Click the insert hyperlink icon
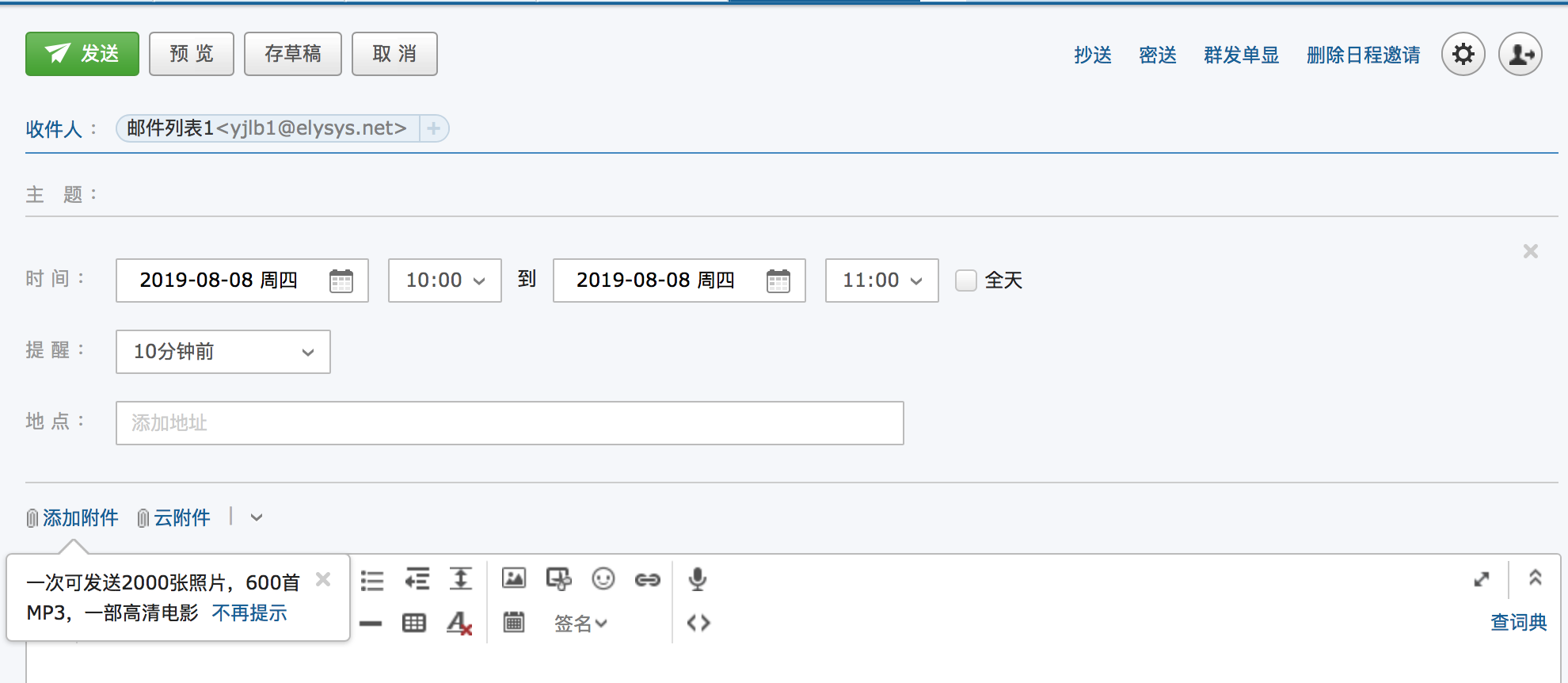This screenshot has width=1568, height=683. (x=647, y=580)
